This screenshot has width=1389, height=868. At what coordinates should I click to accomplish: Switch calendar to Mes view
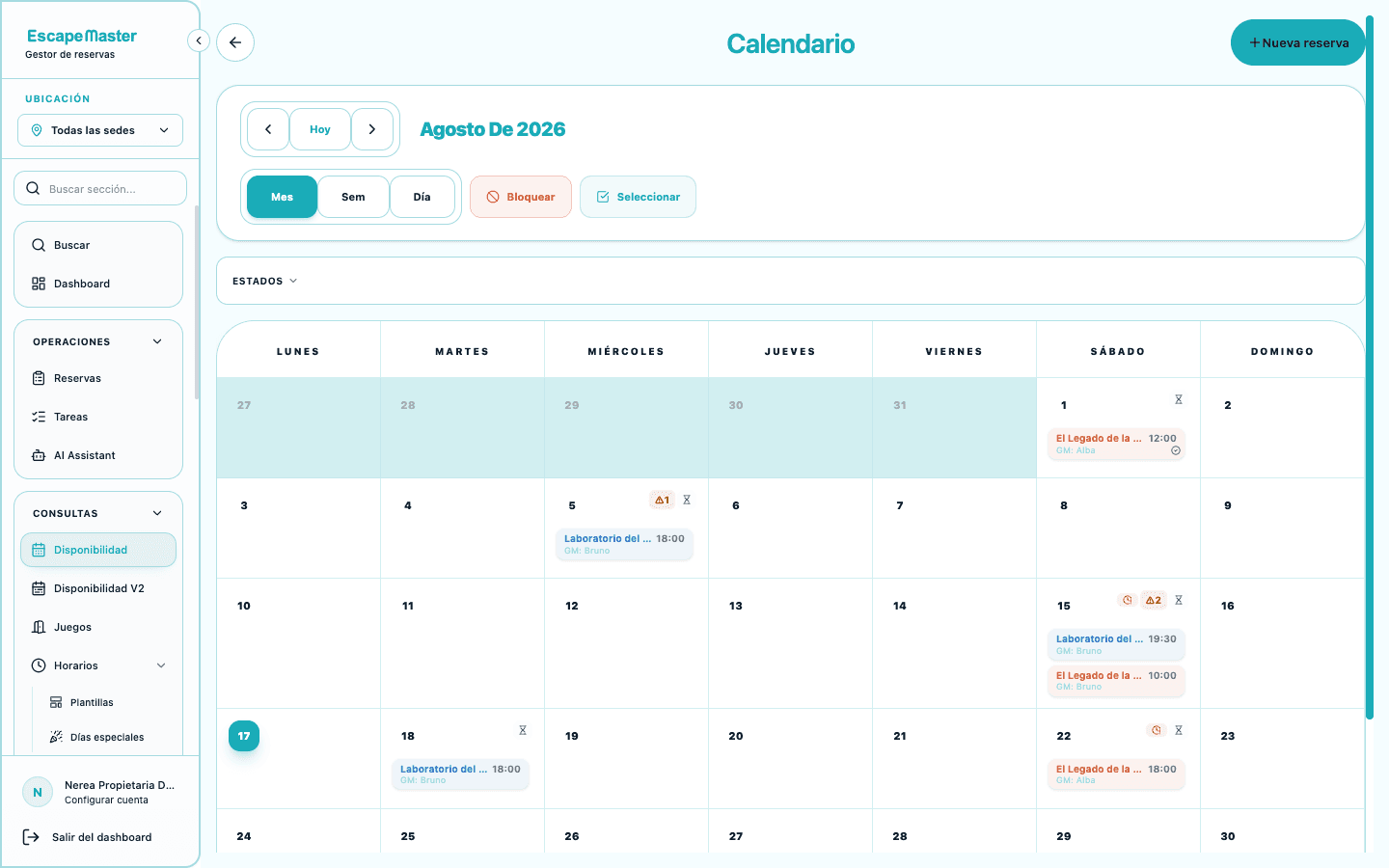282,197
